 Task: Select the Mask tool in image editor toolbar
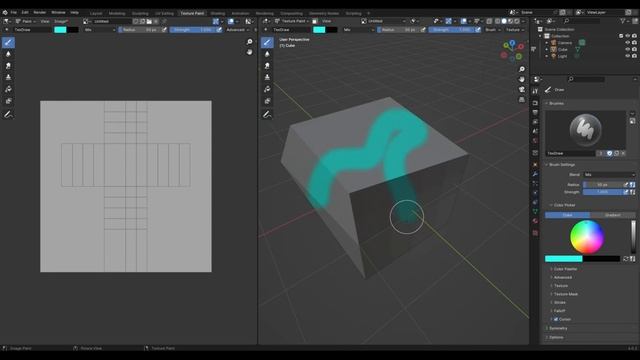coord(8,101)
